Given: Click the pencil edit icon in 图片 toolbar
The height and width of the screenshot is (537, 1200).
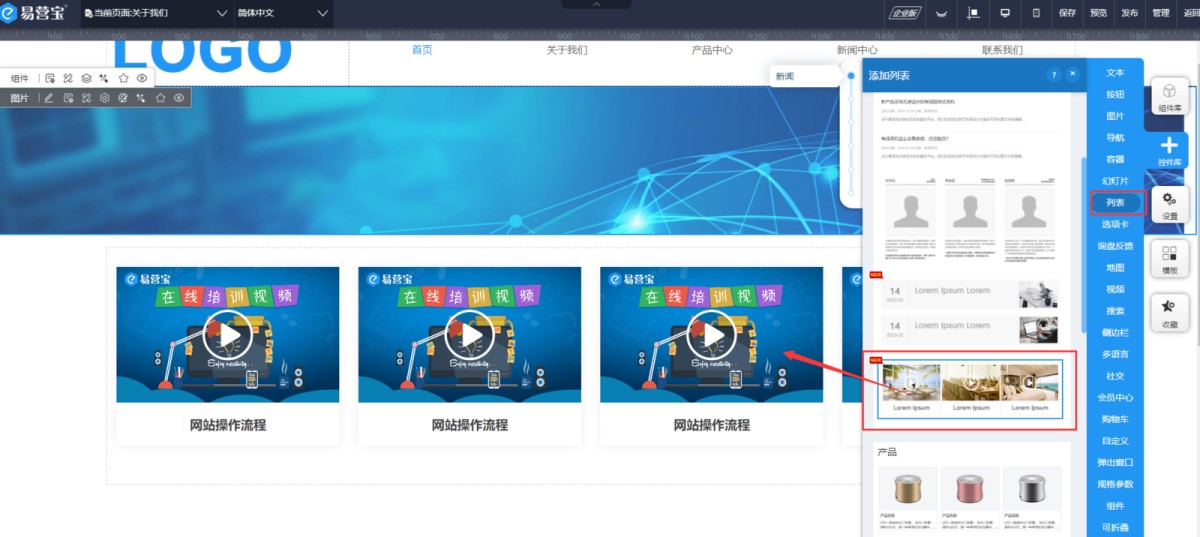Looking at the screenshot, I should [x=49, y=98].
